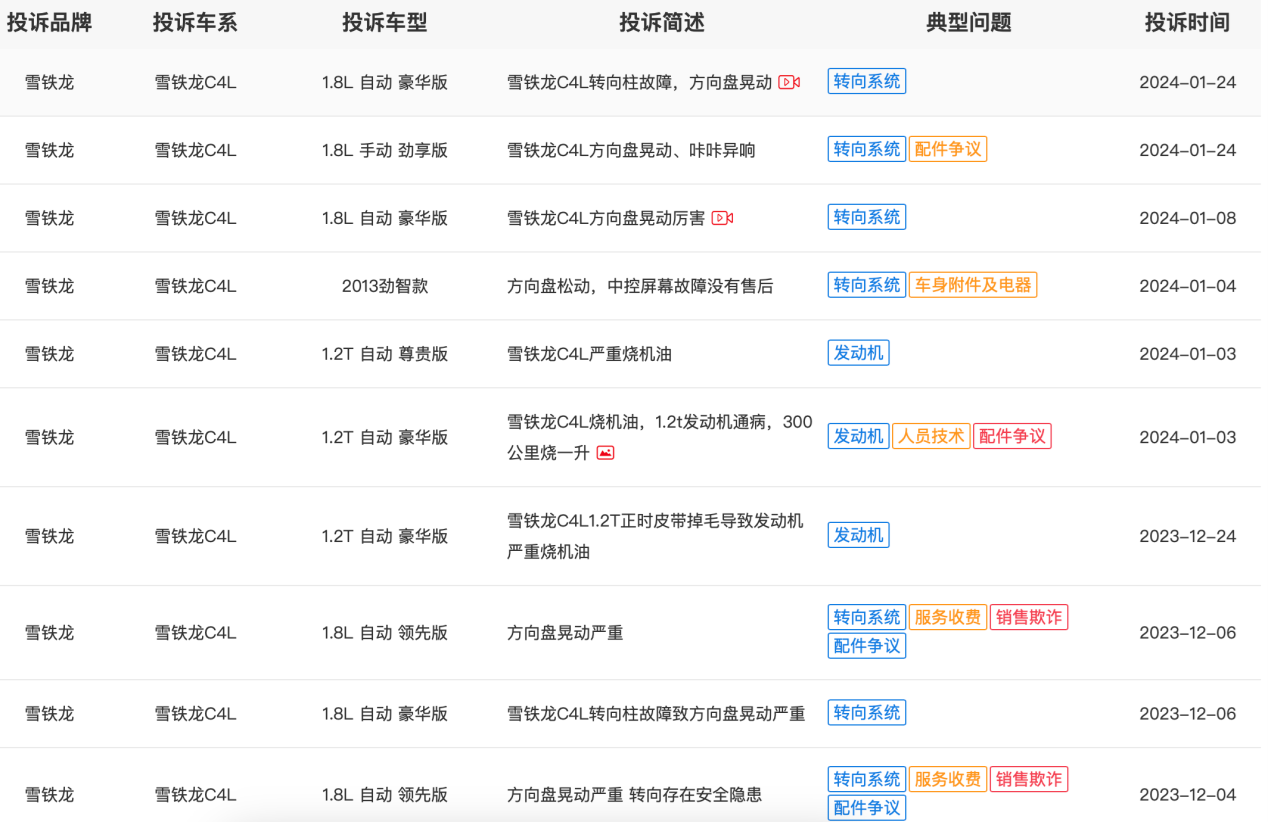This screenshot has width=1268, height=822.
Task: Click the 投诉车型 column header
Action: point(385,23)
